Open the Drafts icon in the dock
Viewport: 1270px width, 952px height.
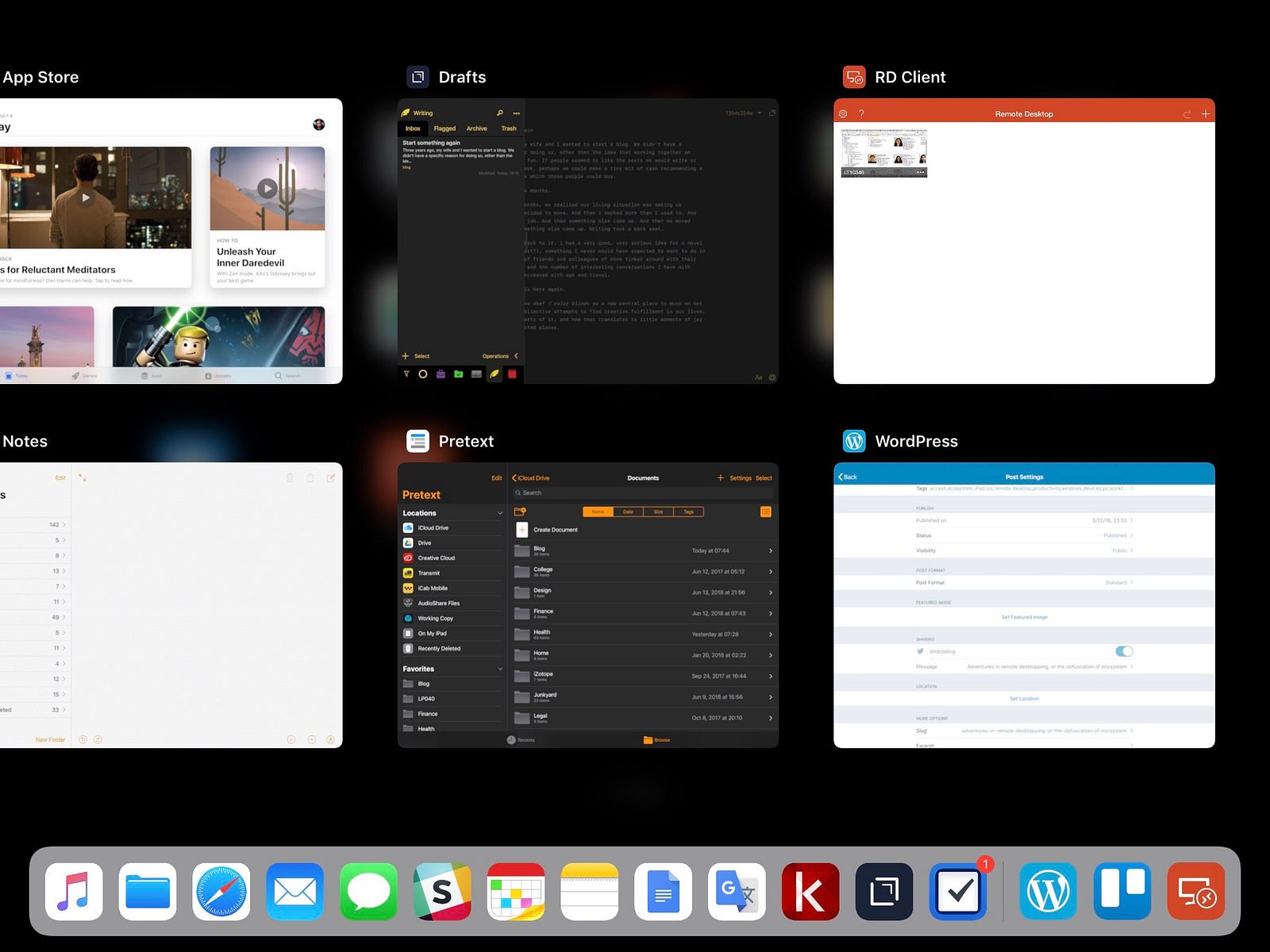click(x=884, y=892)
